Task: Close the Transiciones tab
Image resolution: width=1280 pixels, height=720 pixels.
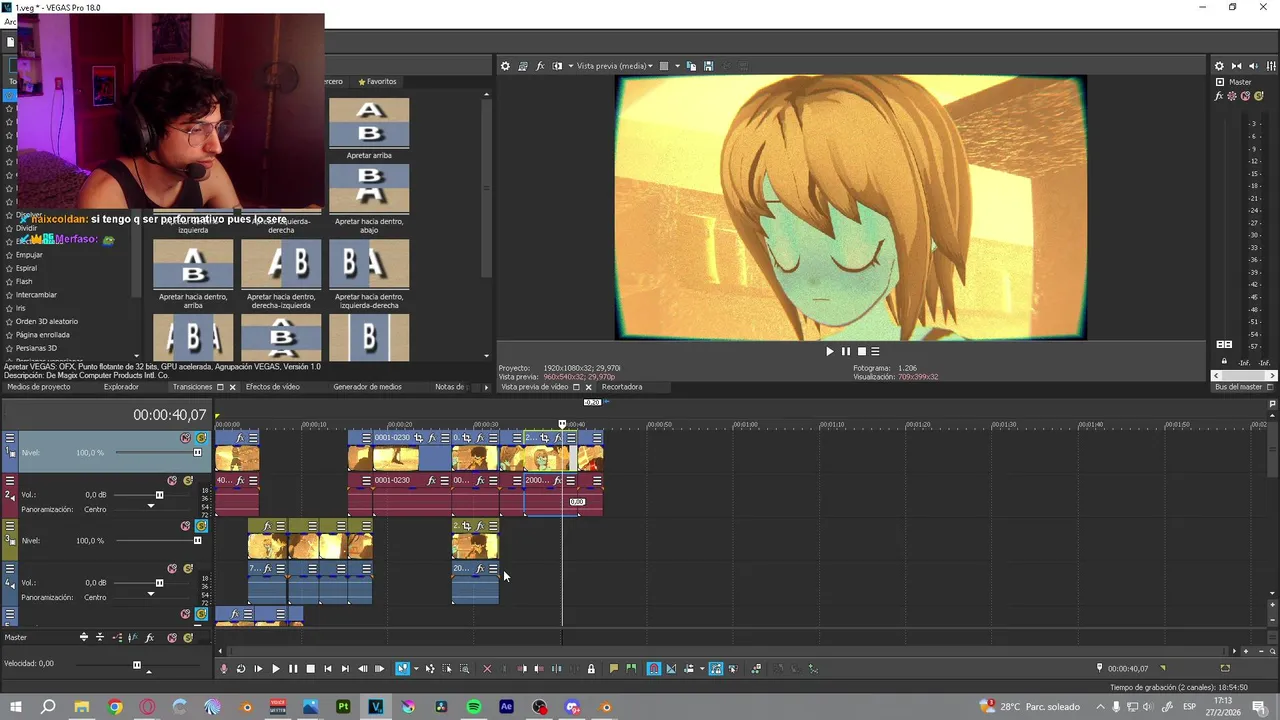Action: click(233, 387)
